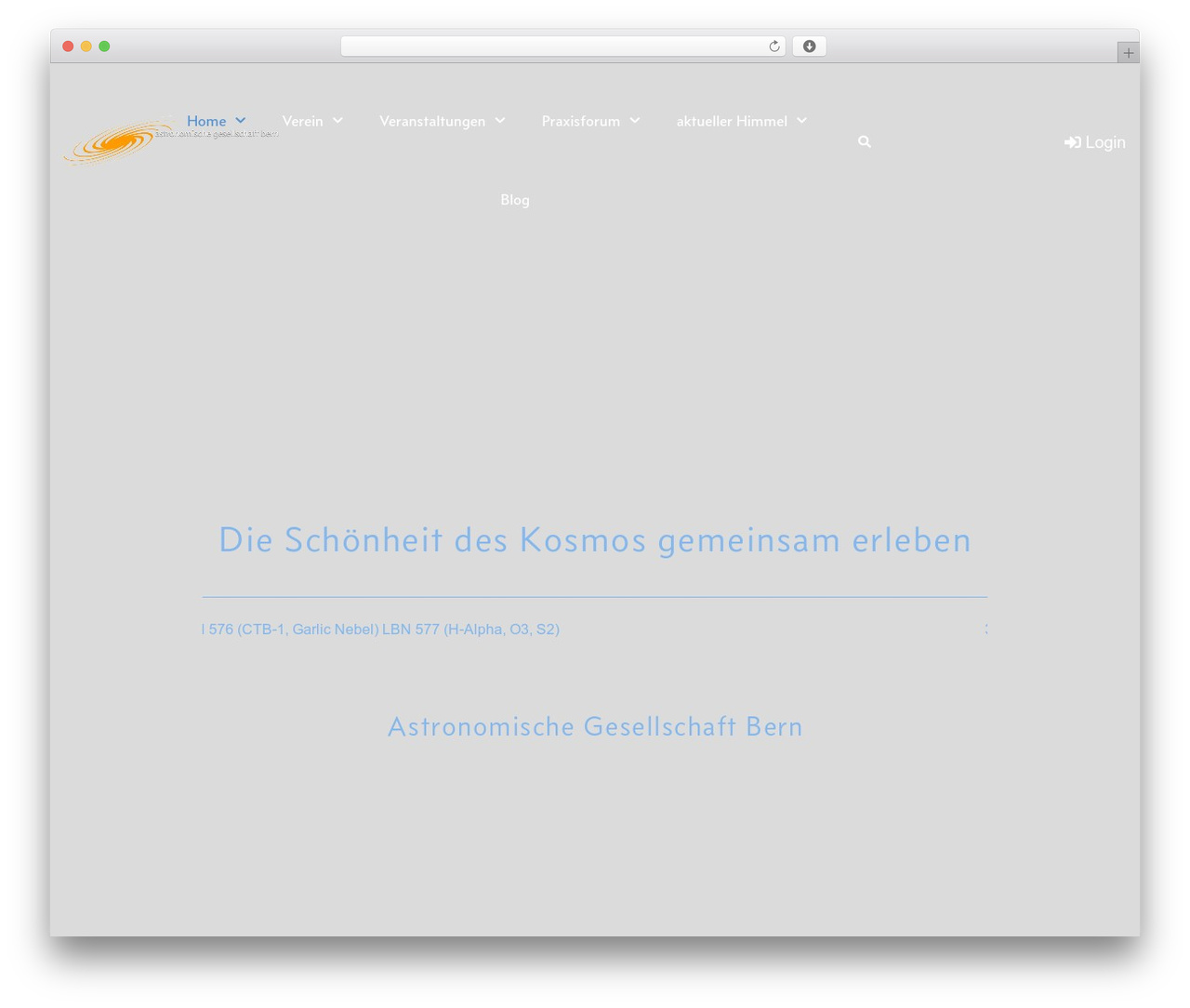
Task: Click heading Die Schönheit des Kosmos gemeinsam erleben
Action: [595, 540]
